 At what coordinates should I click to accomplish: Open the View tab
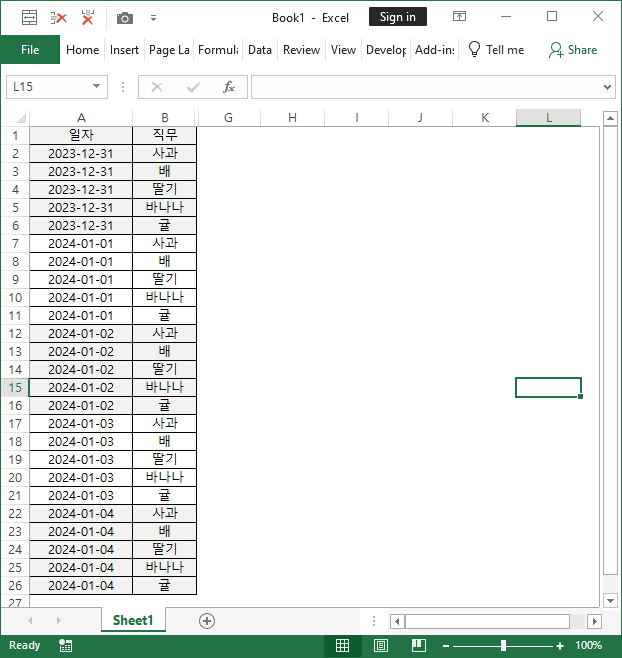343,50
